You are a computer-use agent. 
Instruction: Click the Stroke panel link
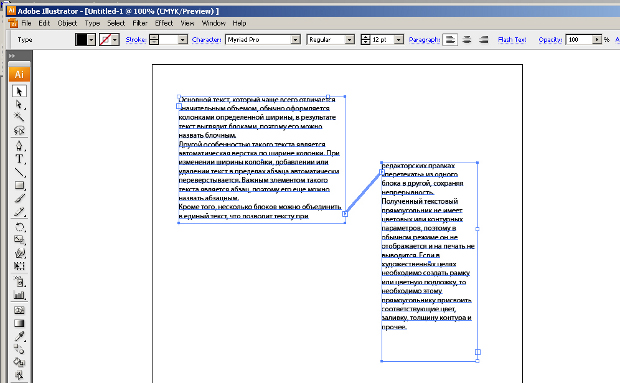(136, 40)
